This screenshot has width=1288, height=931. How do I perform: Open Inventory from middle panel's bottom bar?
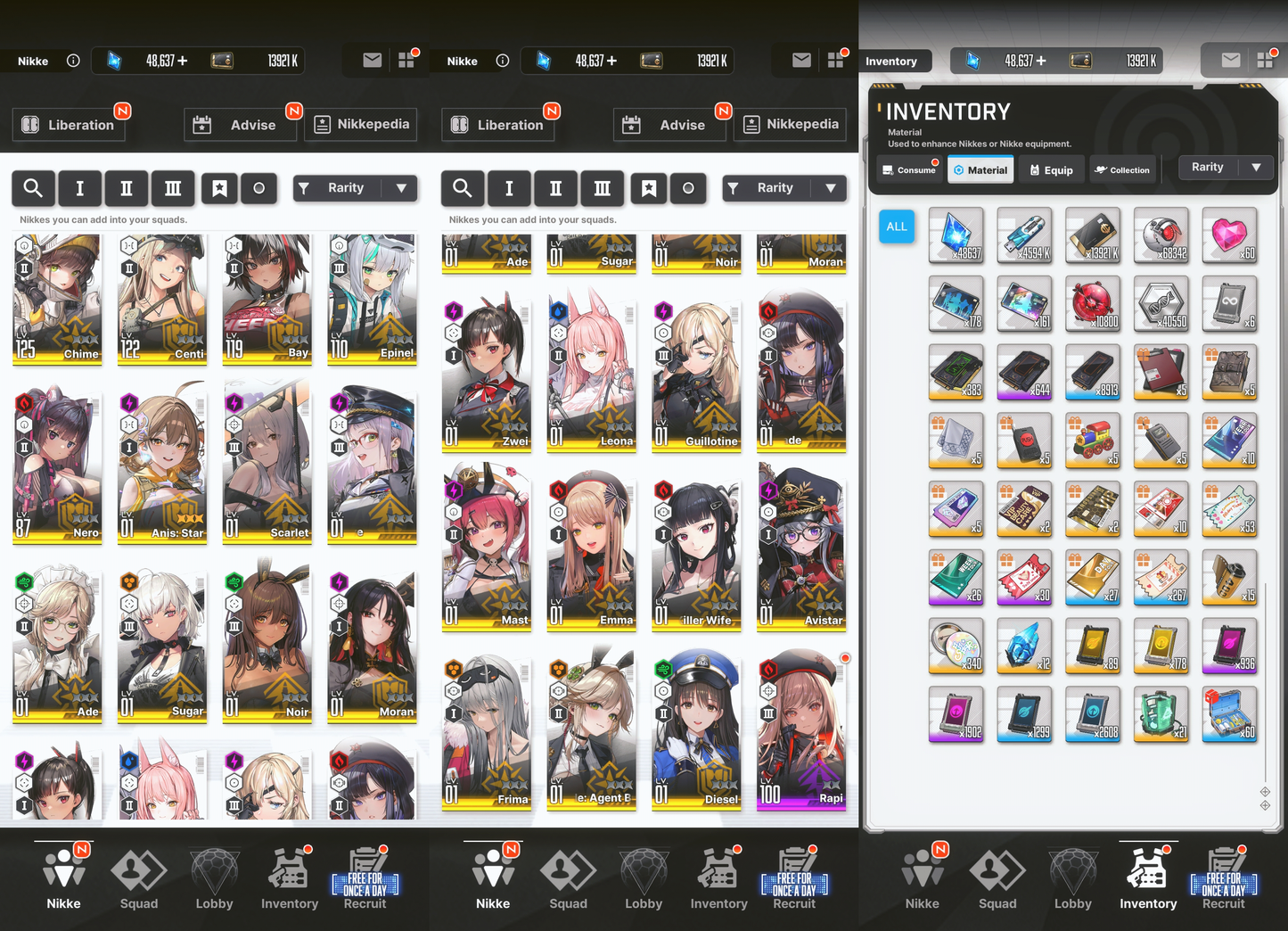(x=718, y=879)
